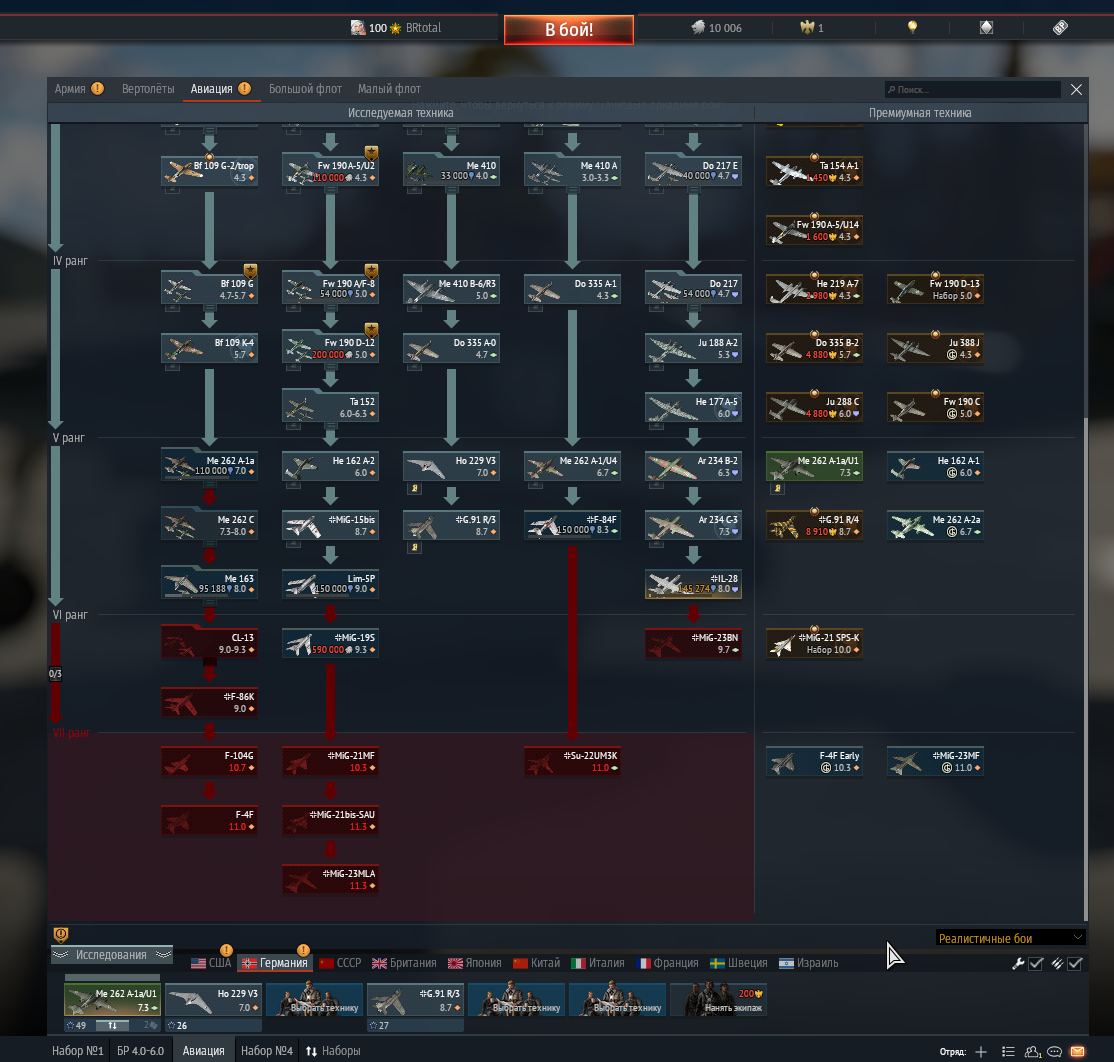Open the Реалистичные бои game mode dropdown
This screenshot has width=1114, height=1062.
click(1010, 938)
